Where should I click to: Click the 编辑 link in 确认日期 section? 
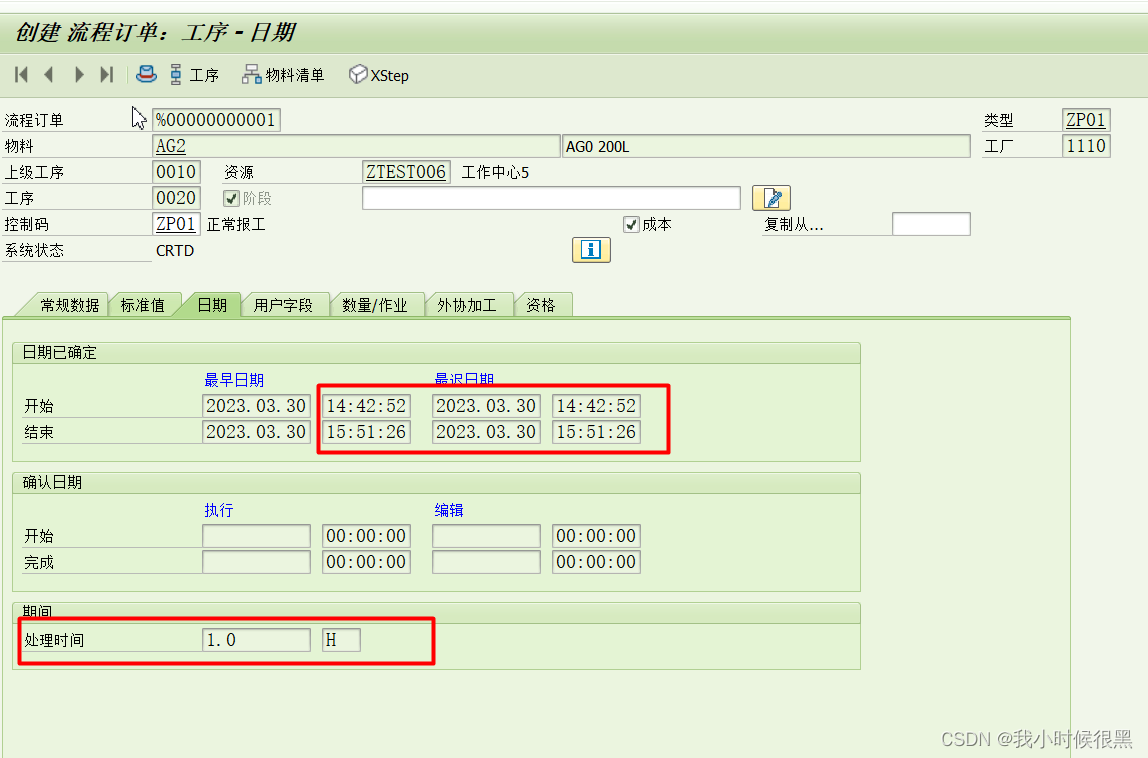pos(448,509)
